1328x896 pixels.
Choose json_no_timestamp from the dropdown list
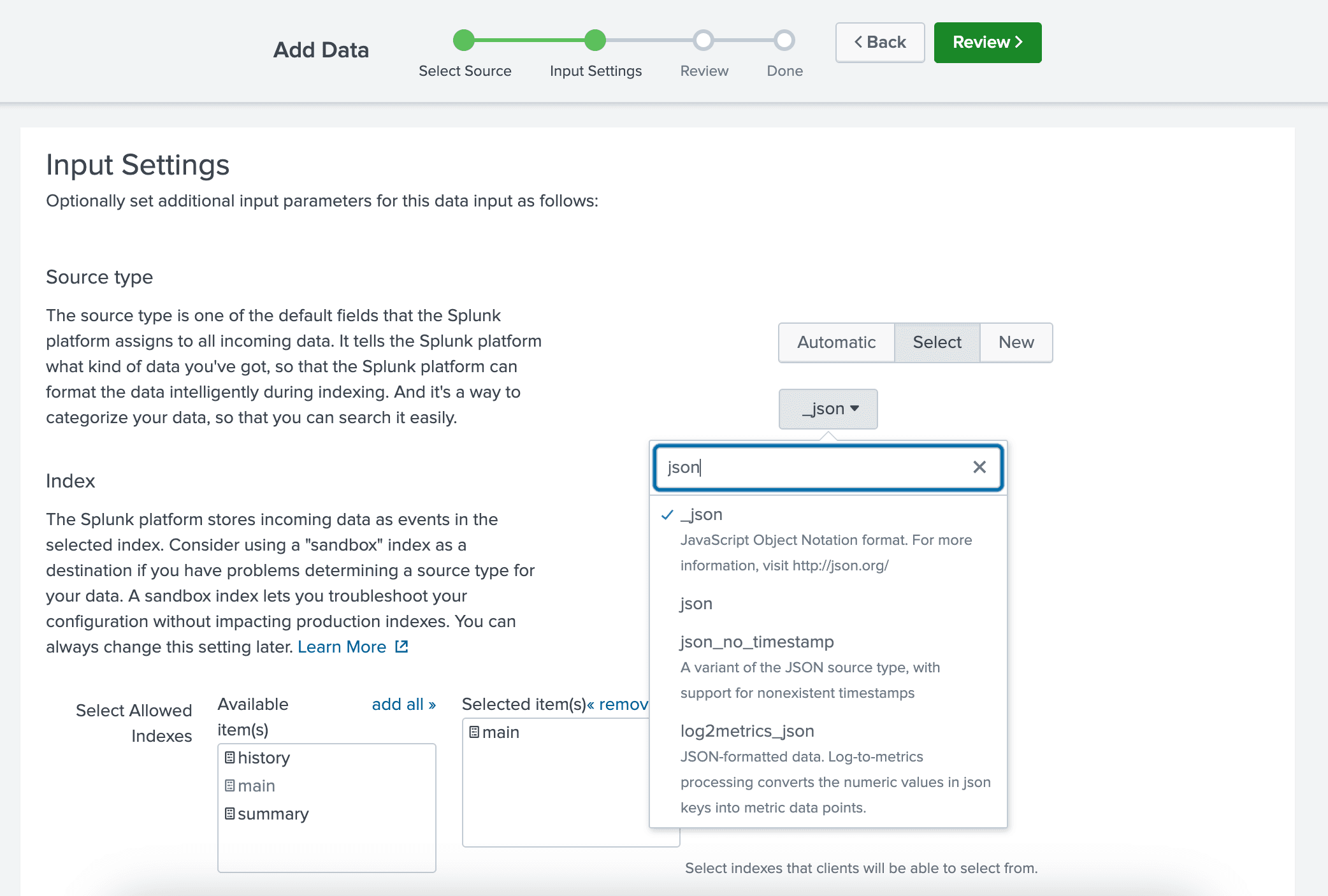[x=757, y=642]
